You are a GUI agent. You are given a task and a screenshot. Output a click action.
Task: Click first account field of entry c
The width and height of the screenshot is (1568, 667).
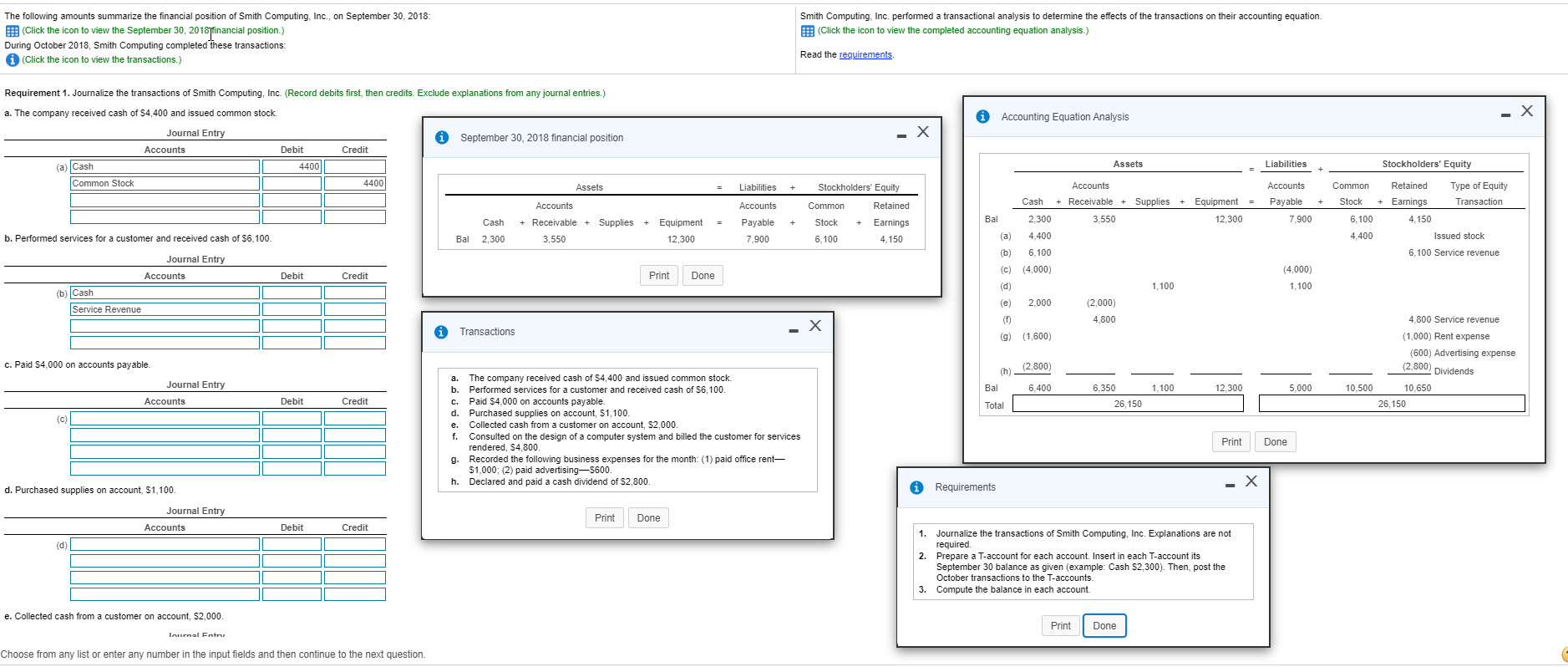point(165,419)
